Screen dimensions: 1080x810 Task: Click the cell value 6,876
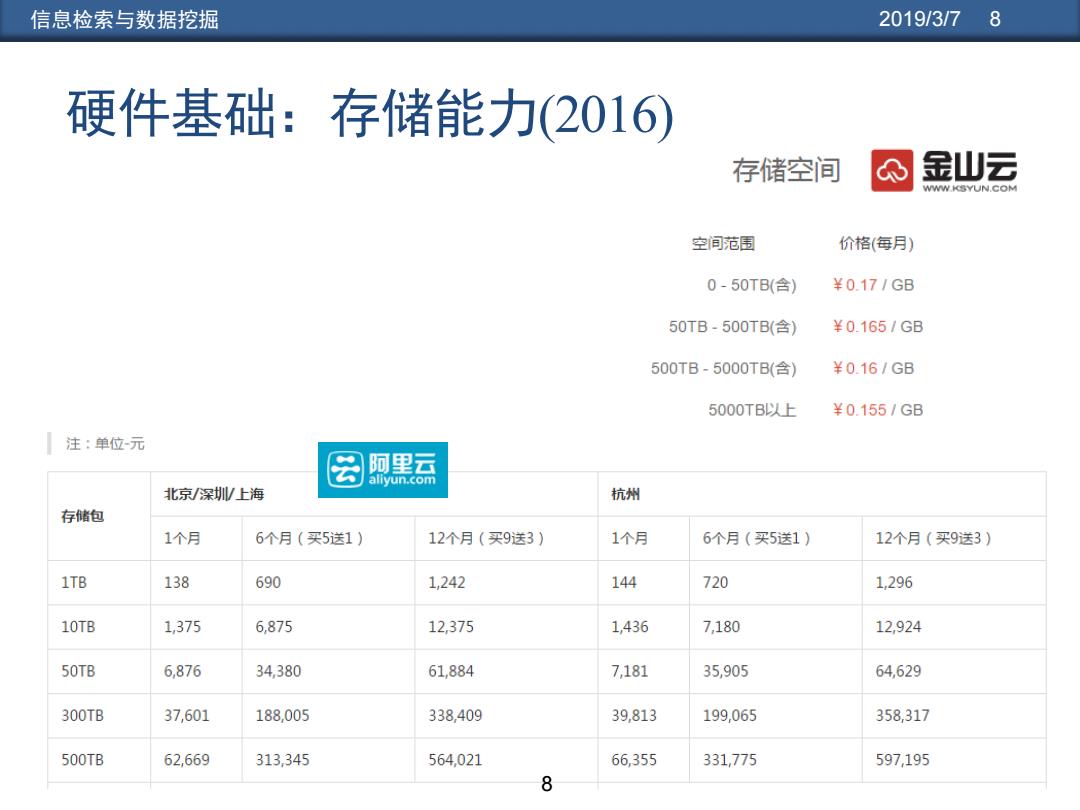click(183, 671)
